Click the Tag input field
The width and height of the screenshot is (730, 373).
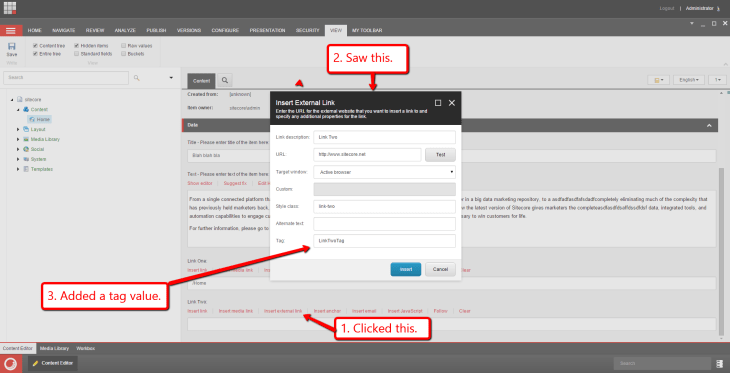click(385, 241)
